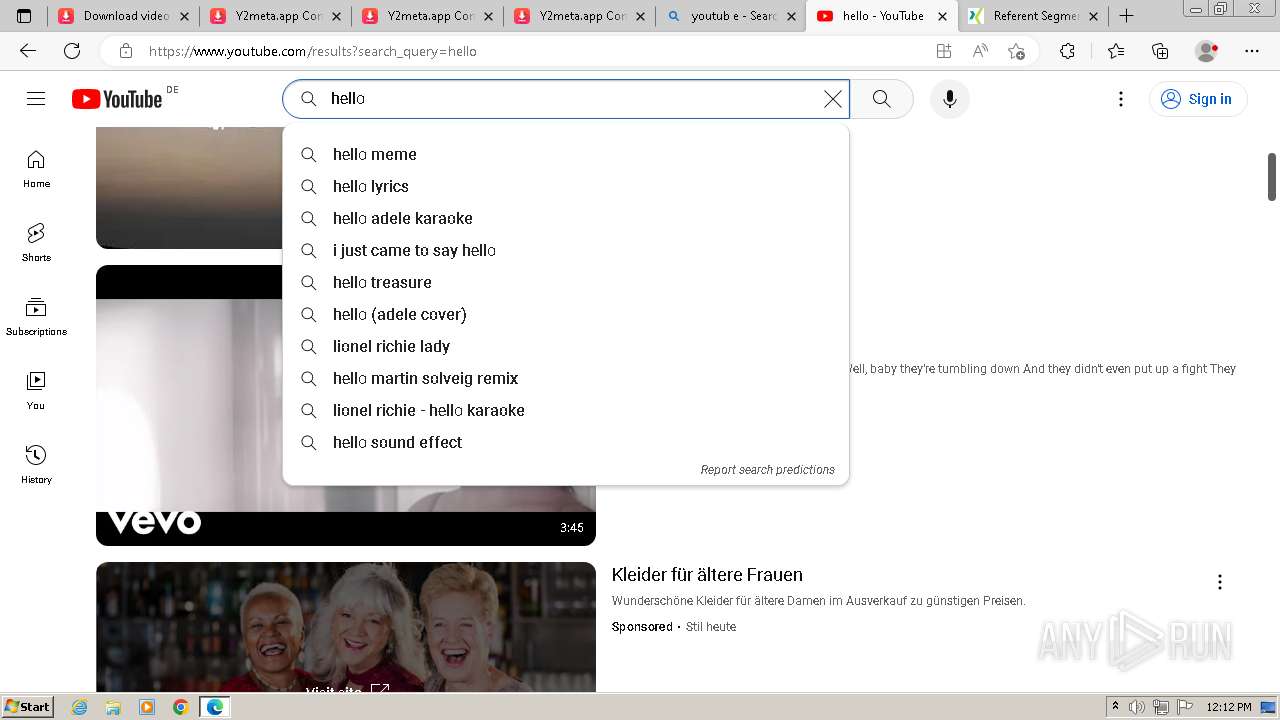Open the apps grid icon in address bar

click(x=943, y=51)
